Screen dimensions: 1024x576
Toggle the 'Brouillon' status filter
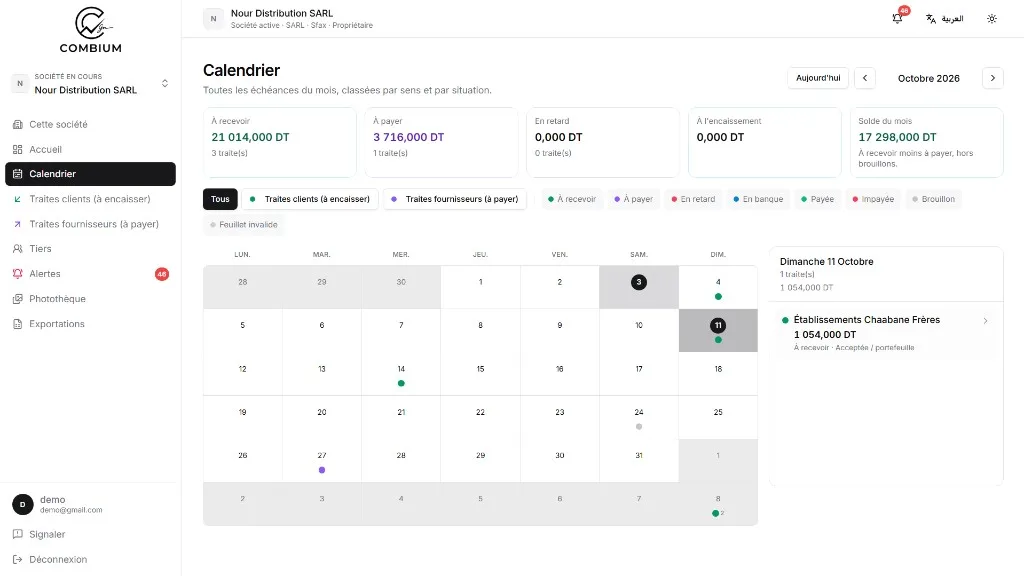(x=933, y=199)
